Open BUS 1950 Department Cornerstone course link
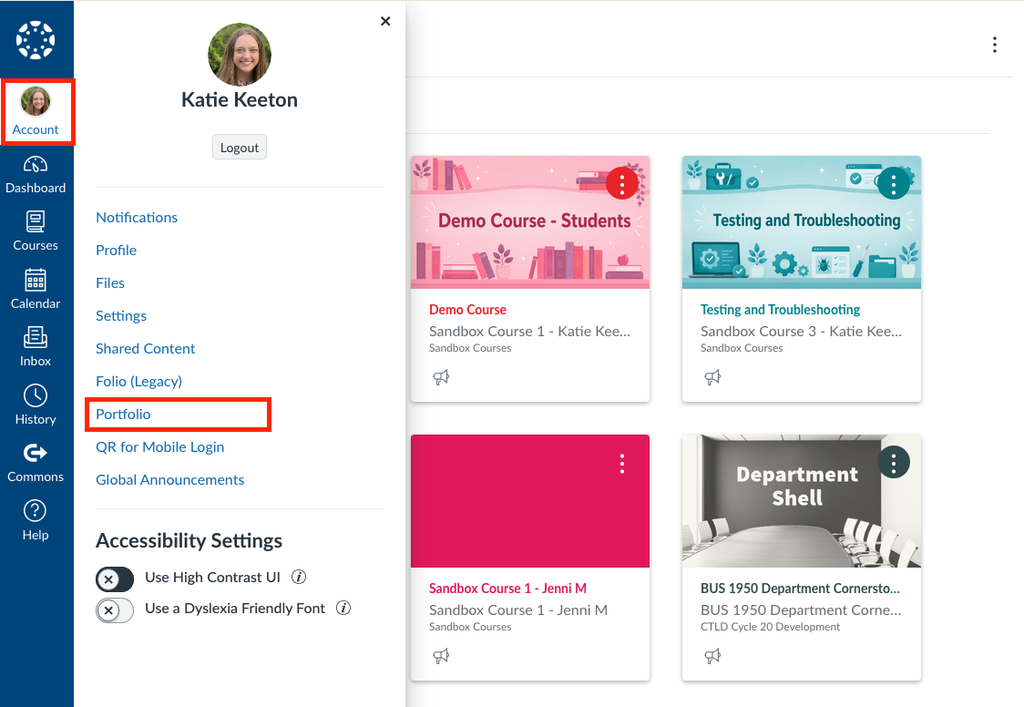This screenshot has height=707, width=1024. (800, 588)
